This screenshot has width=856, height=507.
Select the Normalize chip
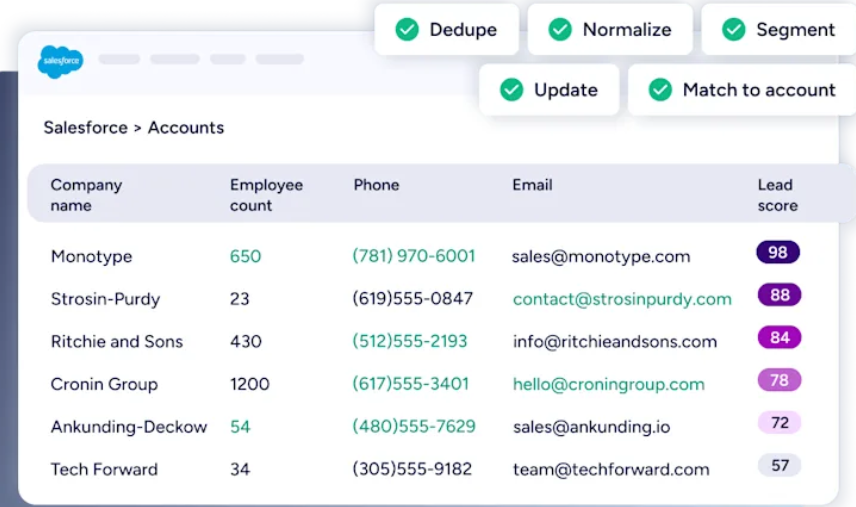[x=610, y=29]
